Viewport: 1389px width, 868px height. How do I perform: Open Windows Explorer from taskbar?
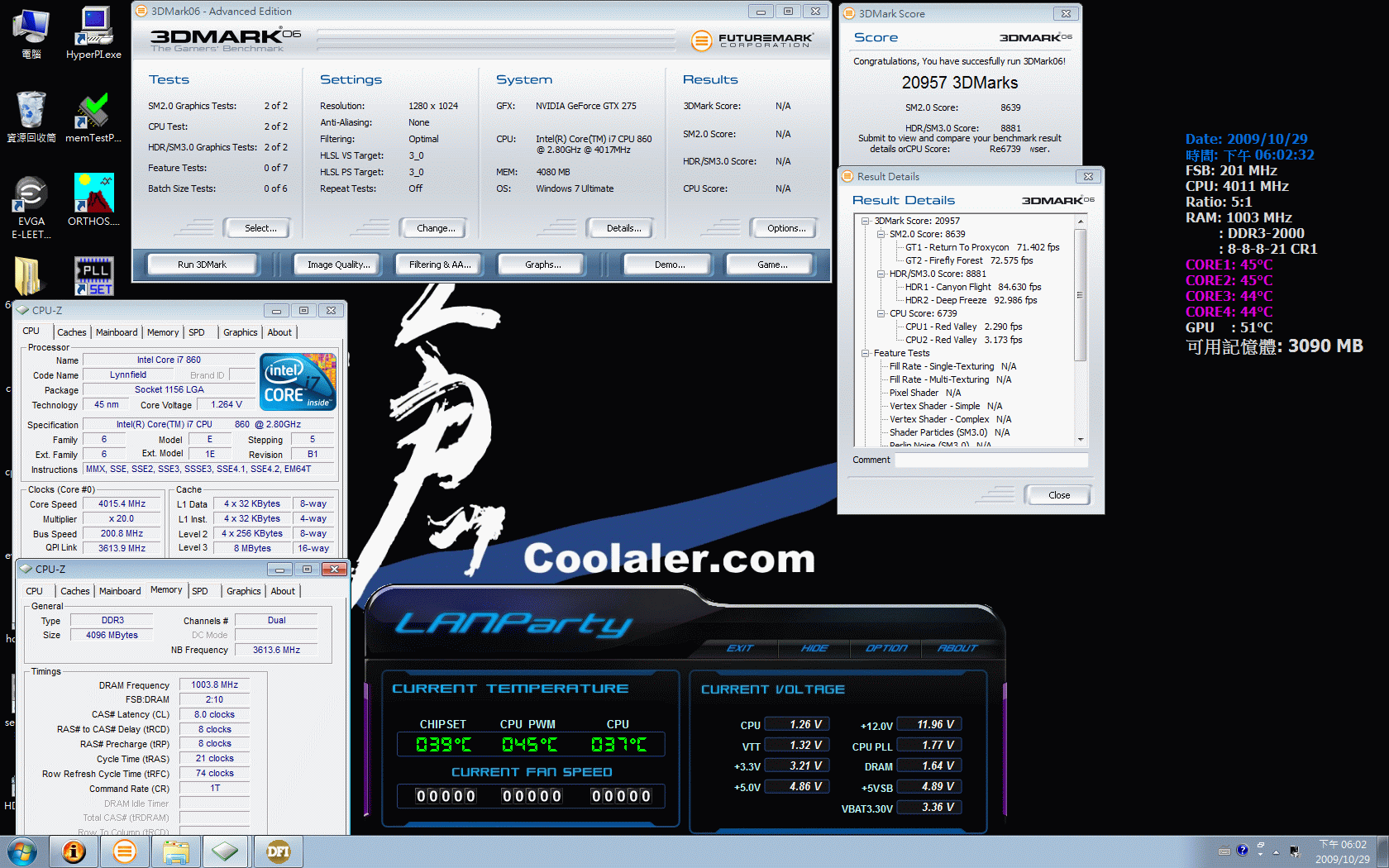point(176,851)
